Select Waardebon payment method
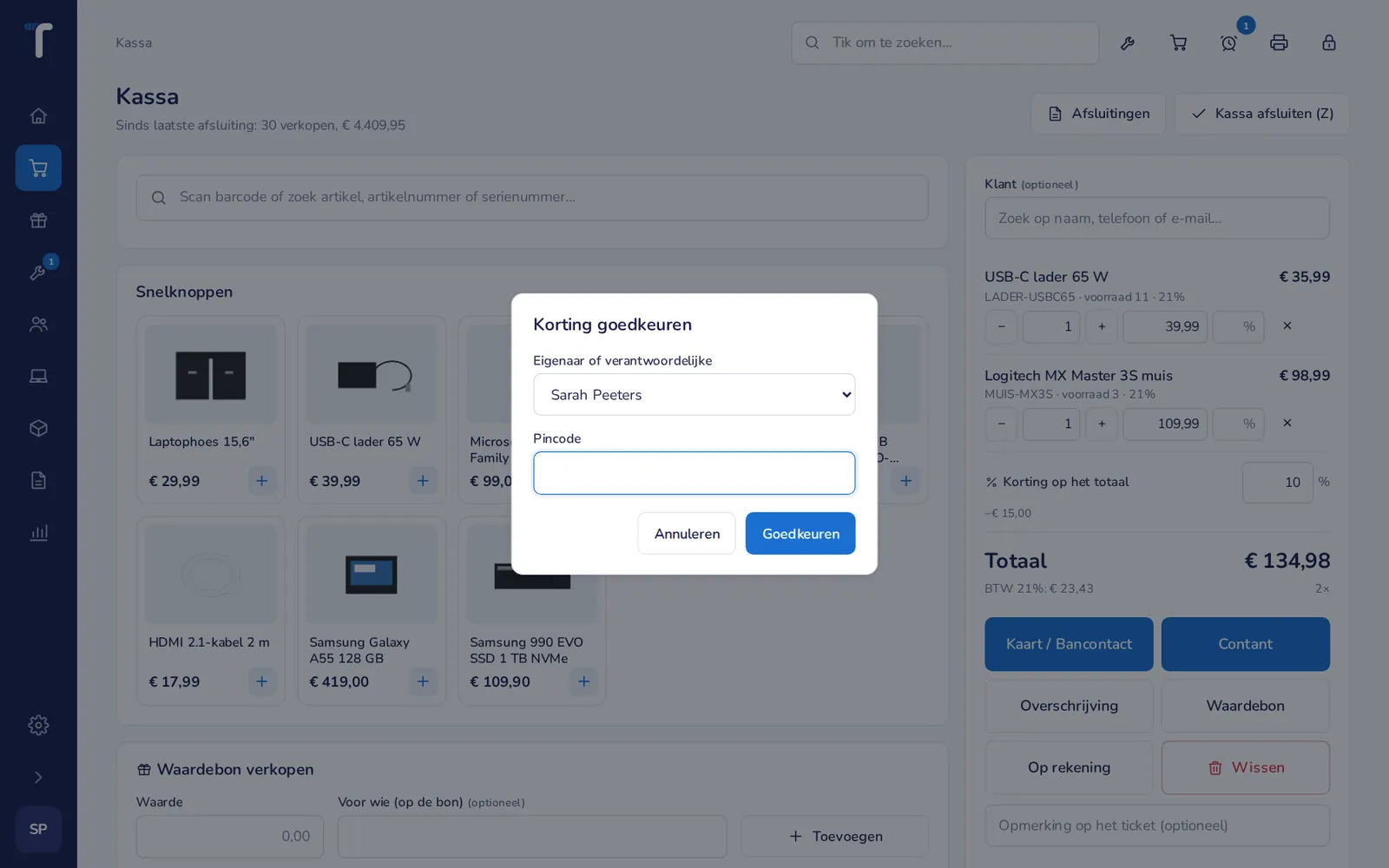Screen dimensions: 1389x868 point(1245,706)
